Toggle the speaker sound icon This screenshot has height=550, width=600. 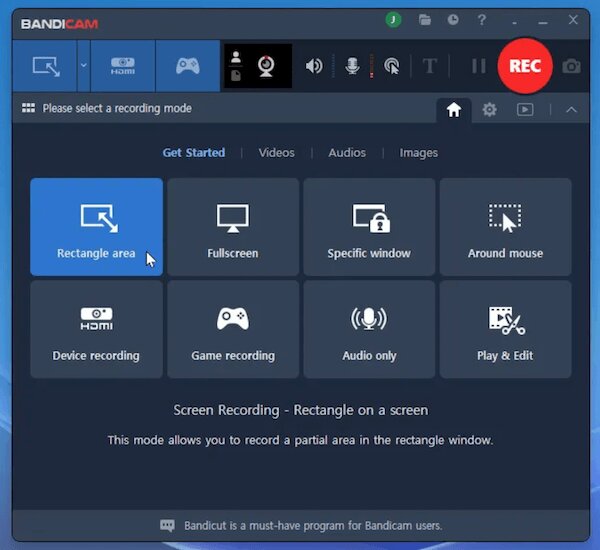(x=314, y=66)
